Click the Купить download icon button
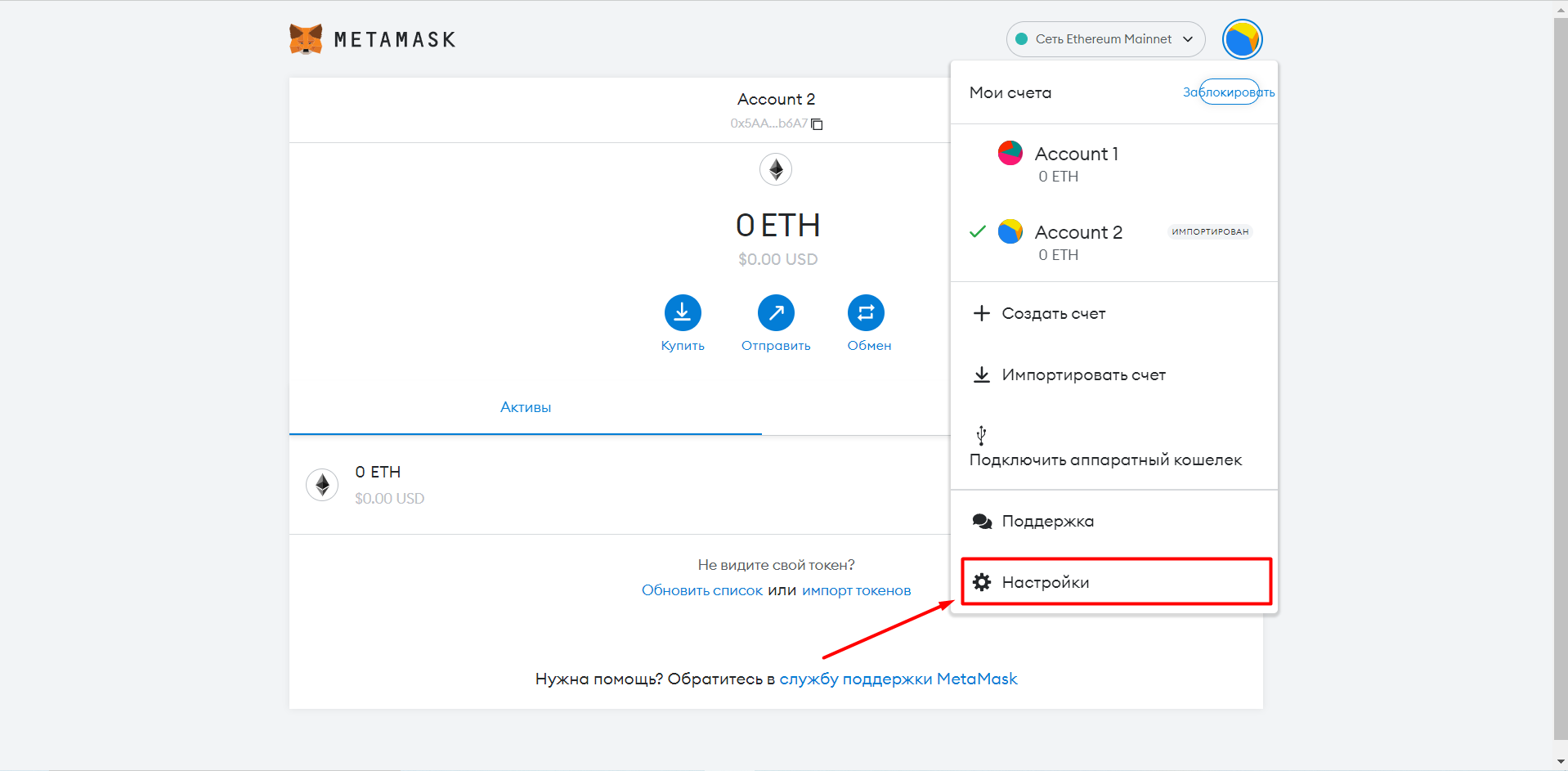The image size is (1568, 771). [683, 312]
